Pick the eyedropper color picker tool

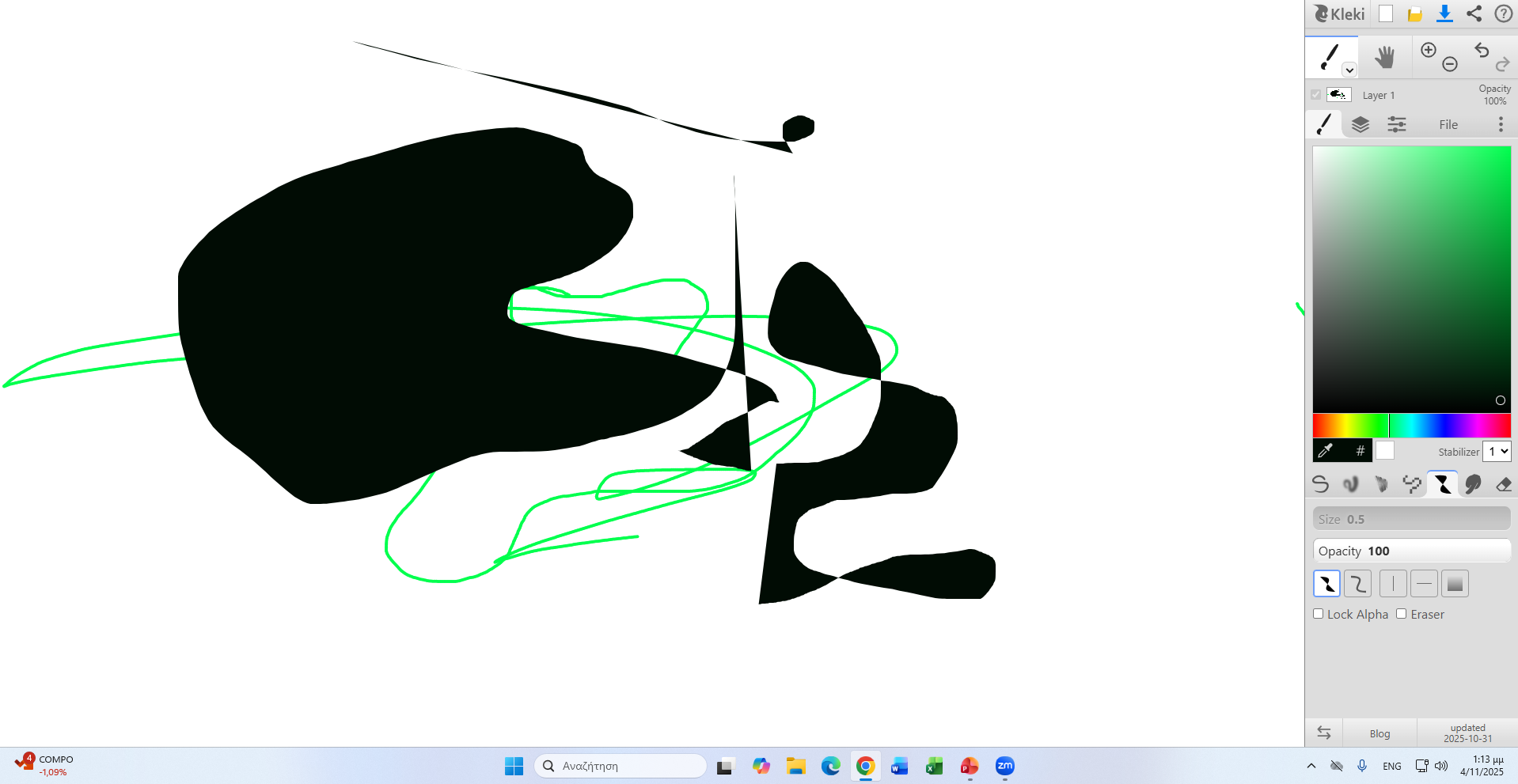[x=1326, y=451]
